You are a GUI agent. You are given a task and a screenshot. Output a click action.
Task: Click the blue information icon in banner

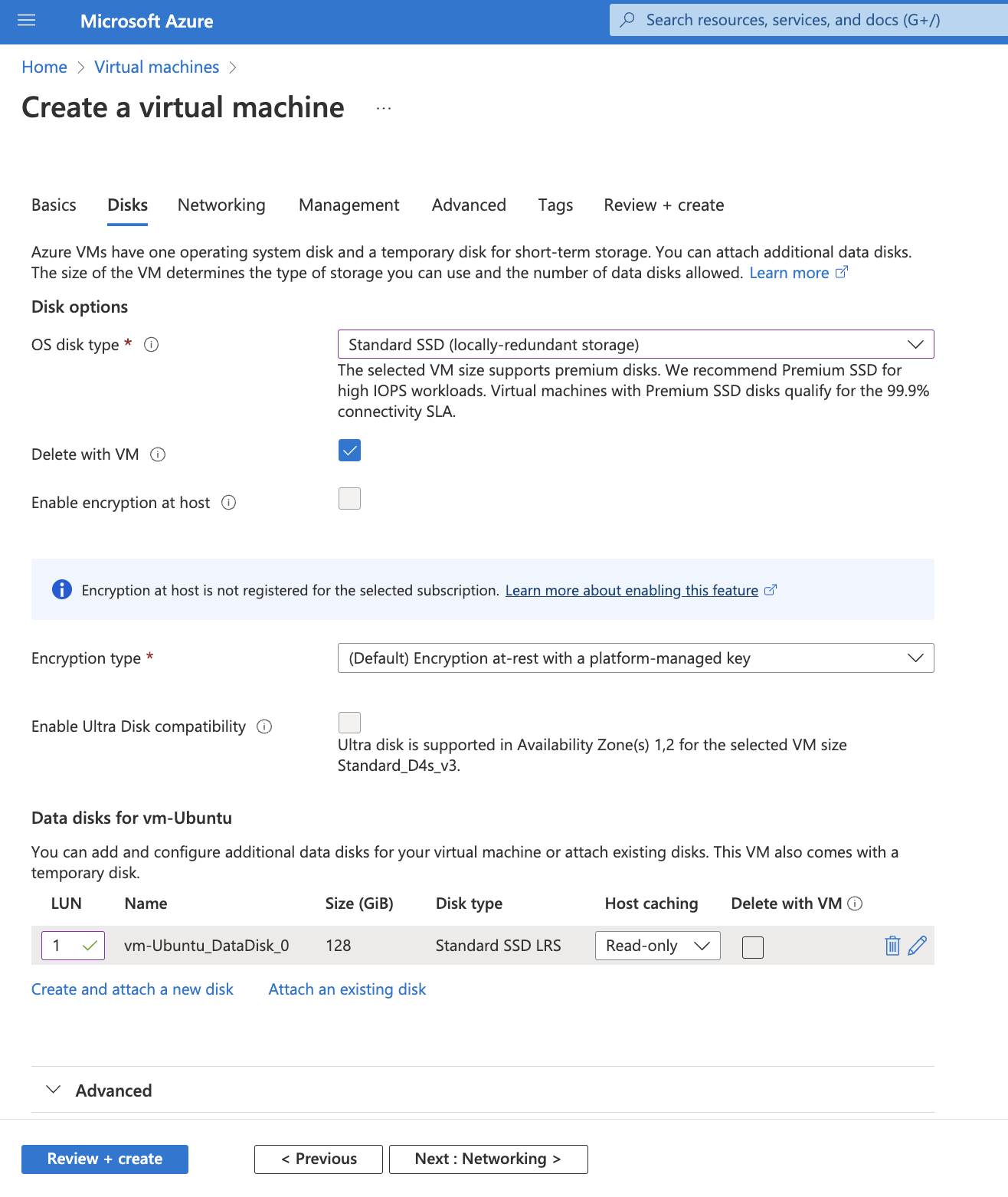coord(62,589)
